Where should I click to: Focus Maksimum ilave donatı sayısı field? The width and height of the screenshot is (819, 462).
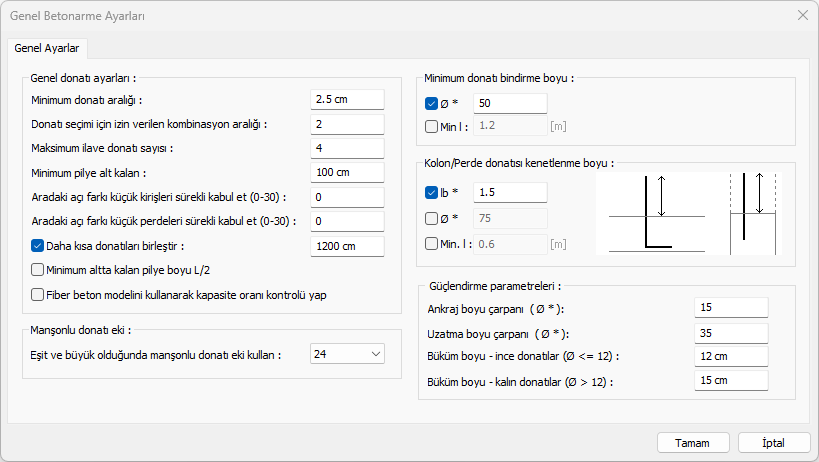tap(347, 148)
